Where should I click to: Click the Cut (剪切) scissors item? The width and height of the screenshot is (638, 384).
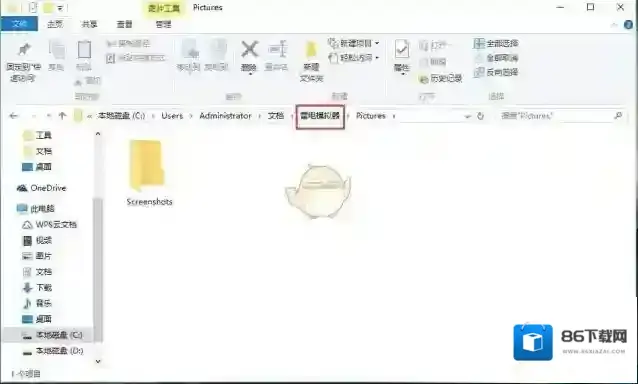tap(88, 81)
